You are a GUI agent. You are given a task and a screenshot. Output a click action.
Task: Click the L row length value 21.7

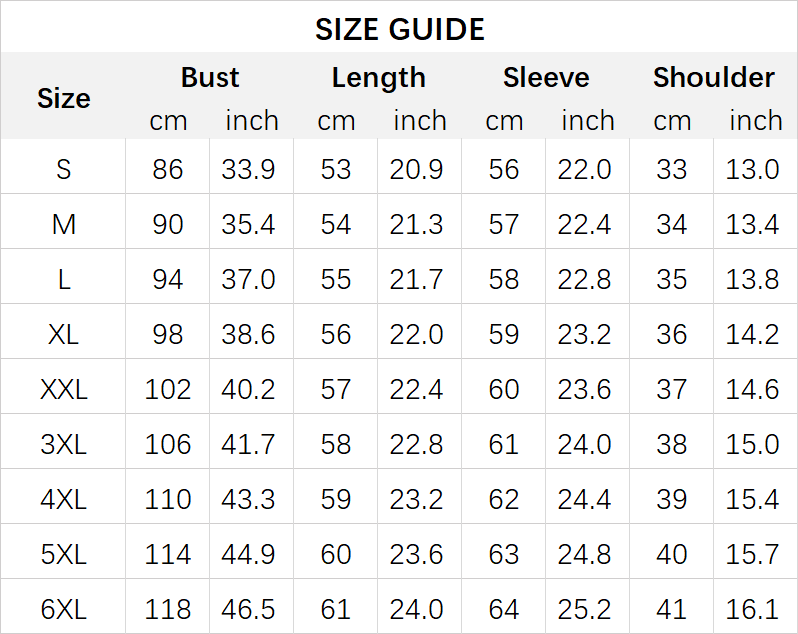tap(417, 279)
